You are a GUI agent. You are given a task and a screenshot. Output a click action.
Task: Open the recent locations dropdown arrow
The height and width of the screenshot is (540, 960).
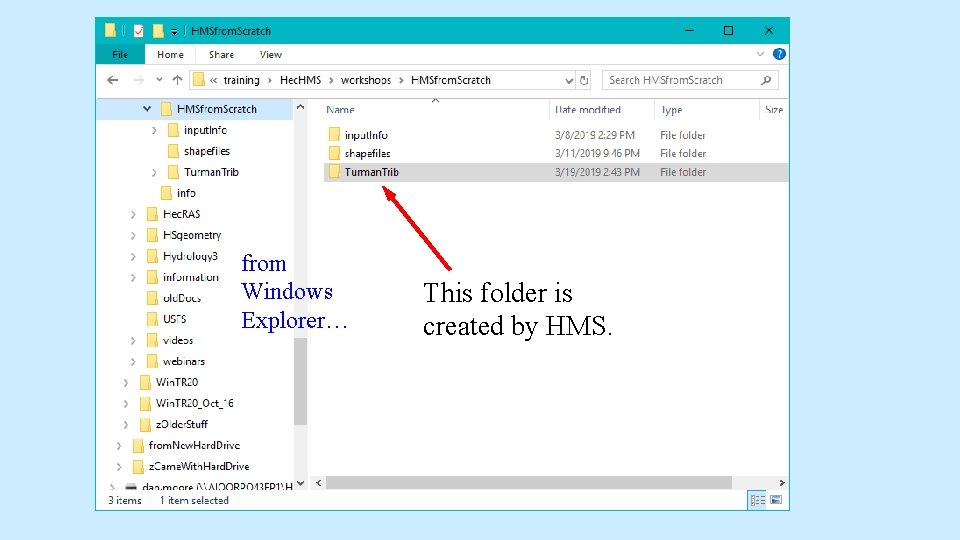[x=159, y=80]
